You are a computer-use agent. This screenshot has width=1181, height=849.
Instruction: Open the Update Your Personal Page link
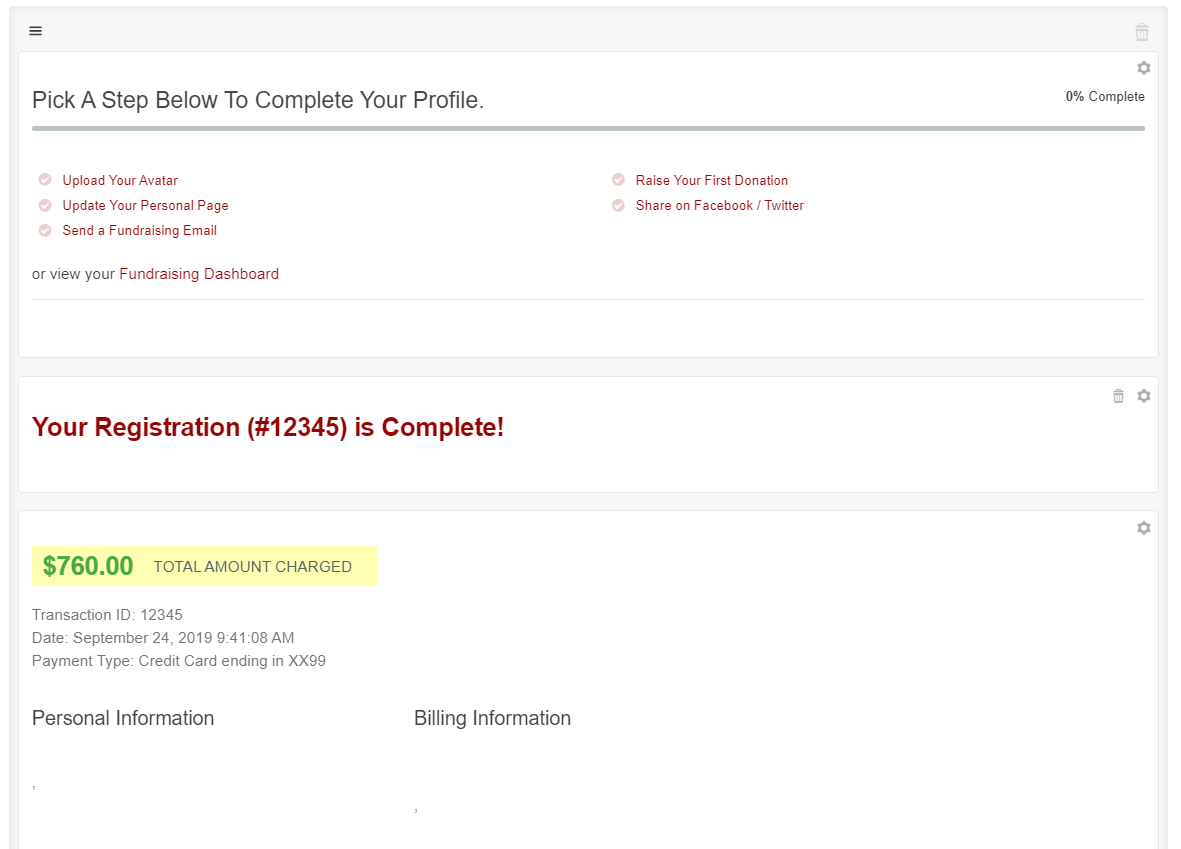(x=145, y=206)
